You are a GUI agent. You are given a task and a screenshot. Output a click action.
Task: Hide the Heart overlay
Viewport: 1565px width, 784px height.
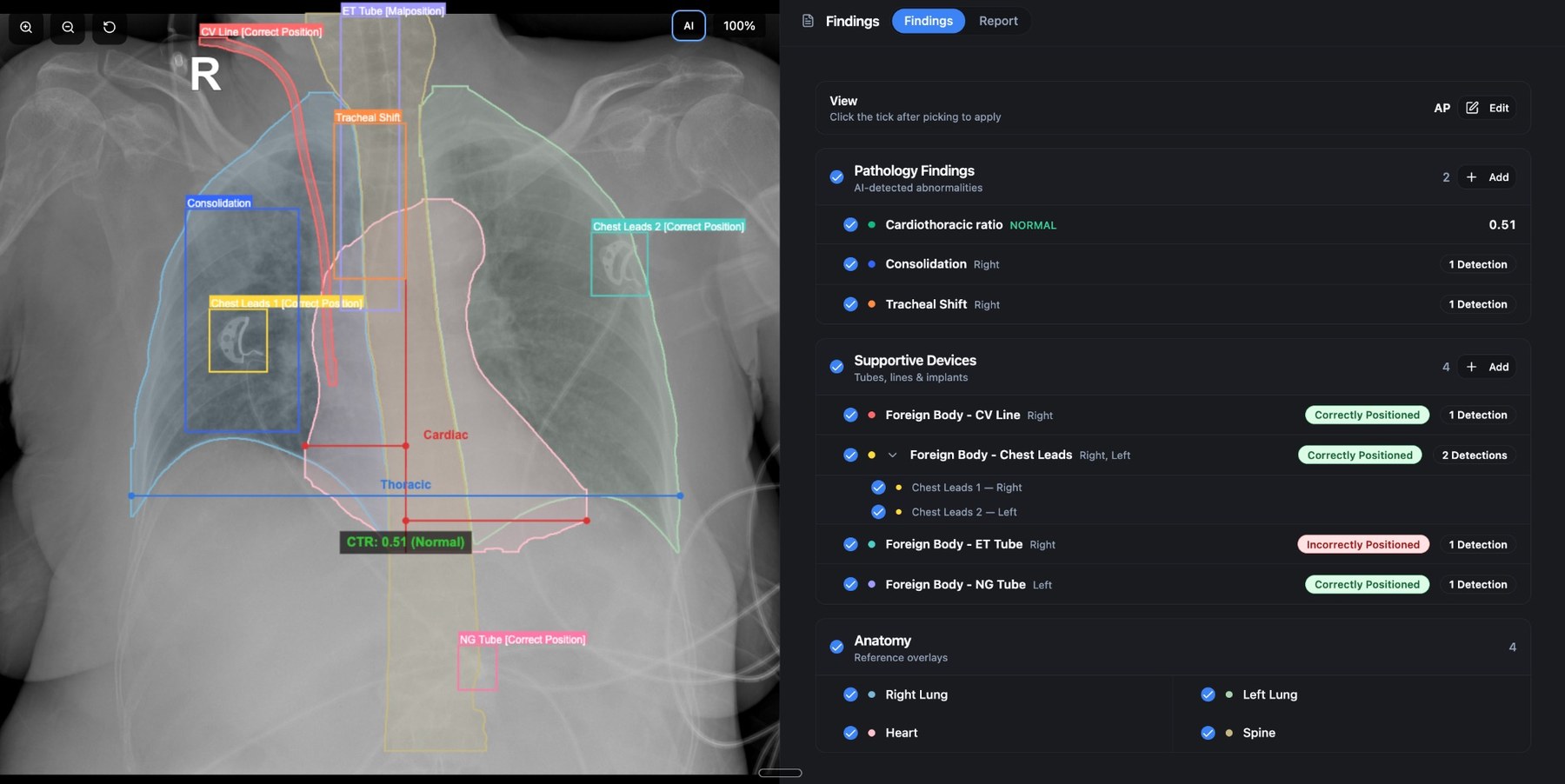pyautogui.click(x=850, y=733)
